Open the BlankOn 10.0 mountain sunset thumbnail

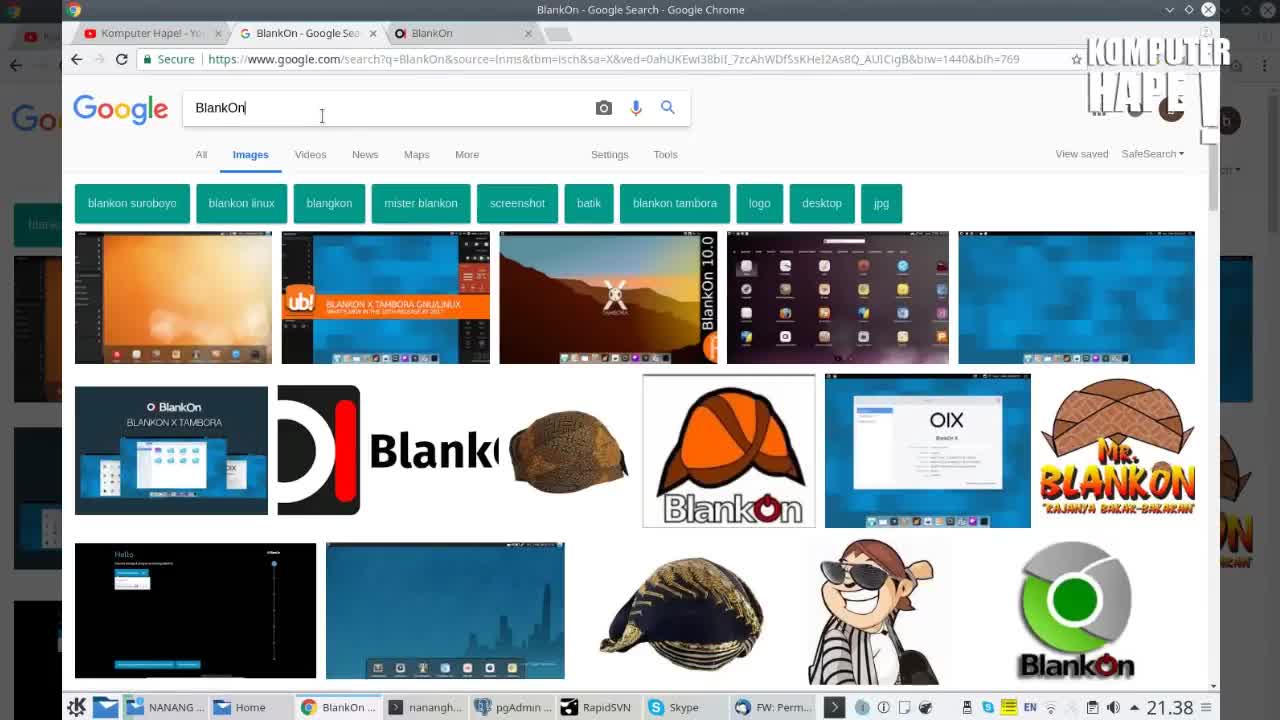pyautogui.click(x=608, y=298)
